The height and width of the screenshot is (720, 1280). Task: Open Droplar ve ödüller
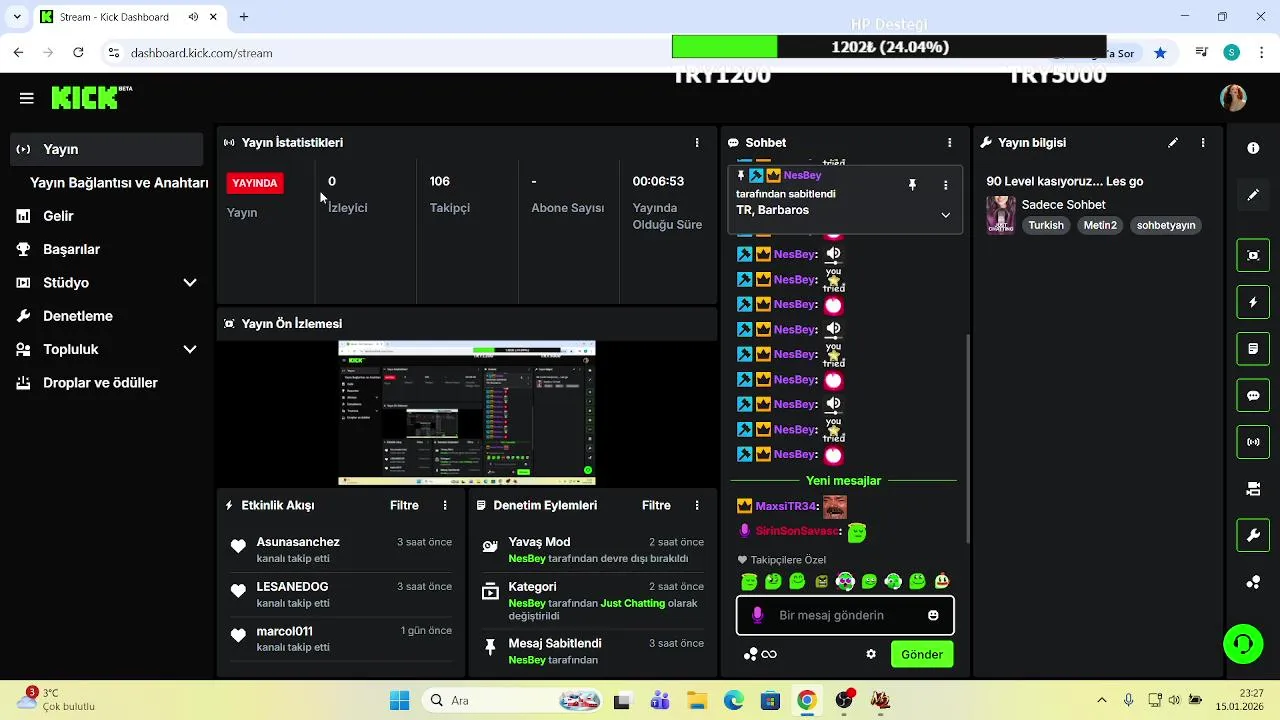pyautogui.click(x=100, y=383)
